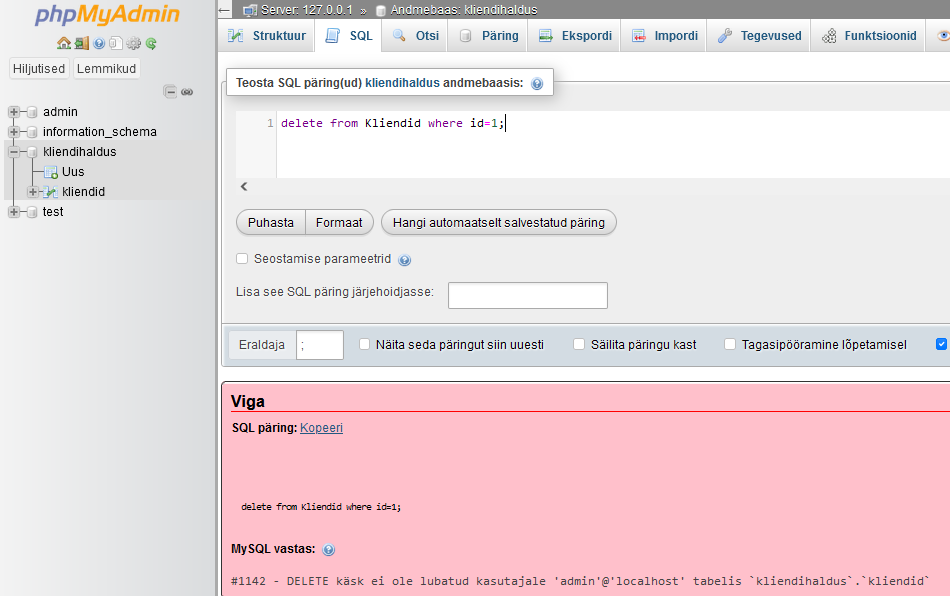The height and width of the screenshot is (596, 950).
Task: Switch to the Struktuur tab
Action: [x=267, y=36]
